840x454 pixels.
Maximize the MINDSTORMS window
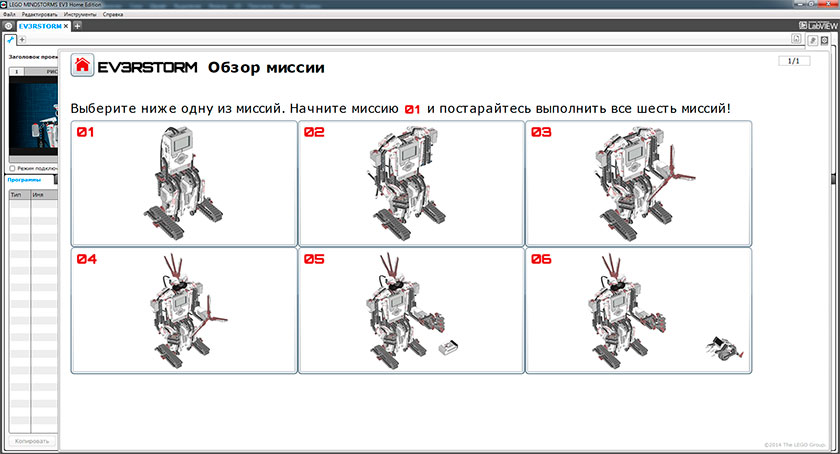point(813,4)
